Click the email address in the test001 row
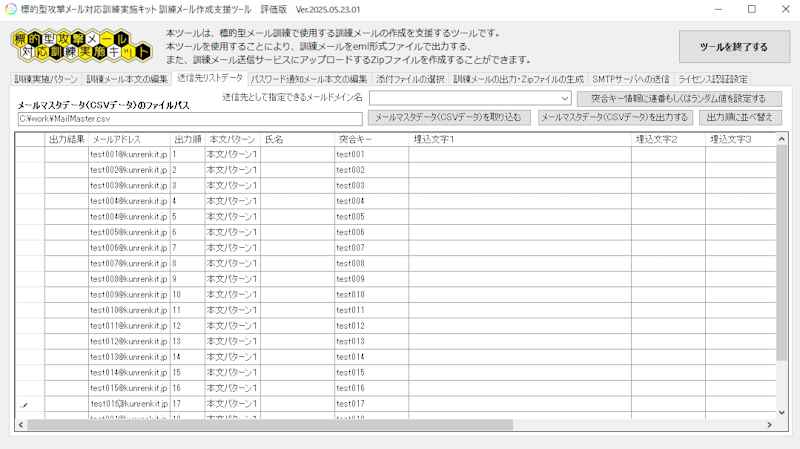 point(129,155)
